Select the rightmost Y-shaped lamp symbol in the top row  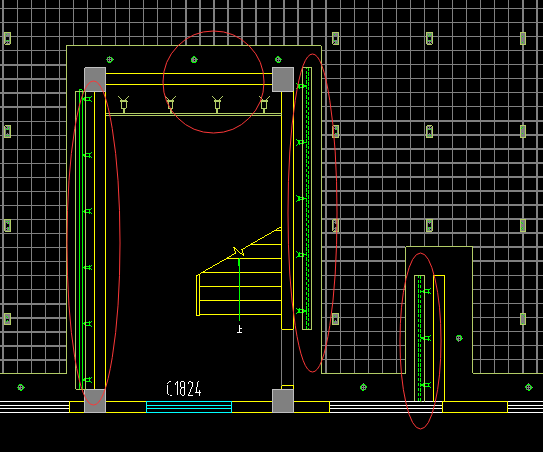pyautogui.click(x=264, y=104)
